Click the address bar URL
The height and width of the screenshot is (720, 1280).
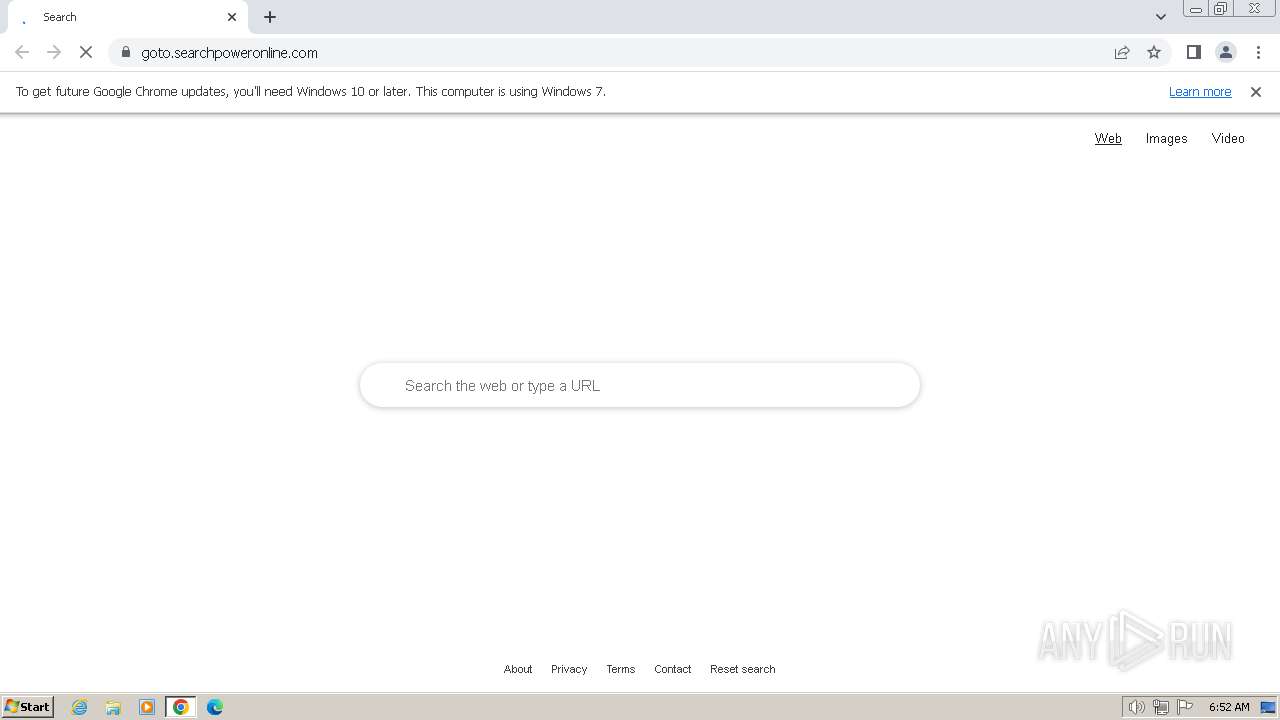click(229, 52)
